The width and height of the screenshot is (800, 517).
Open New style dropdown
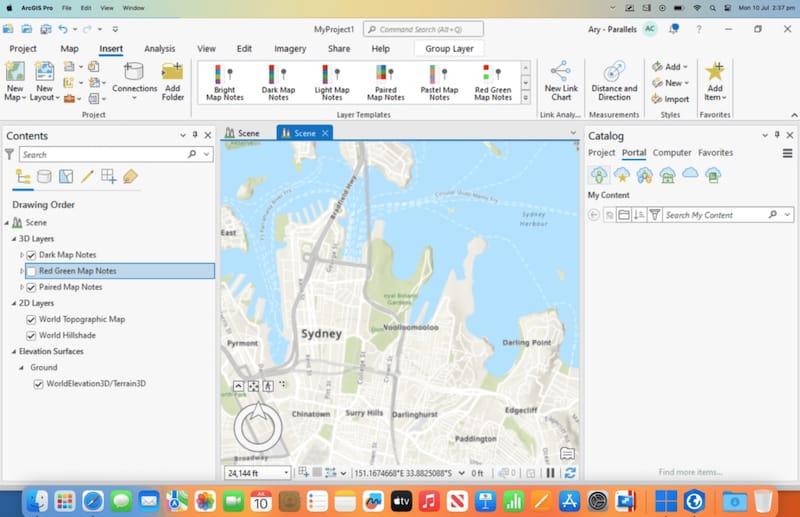point(670,83)
